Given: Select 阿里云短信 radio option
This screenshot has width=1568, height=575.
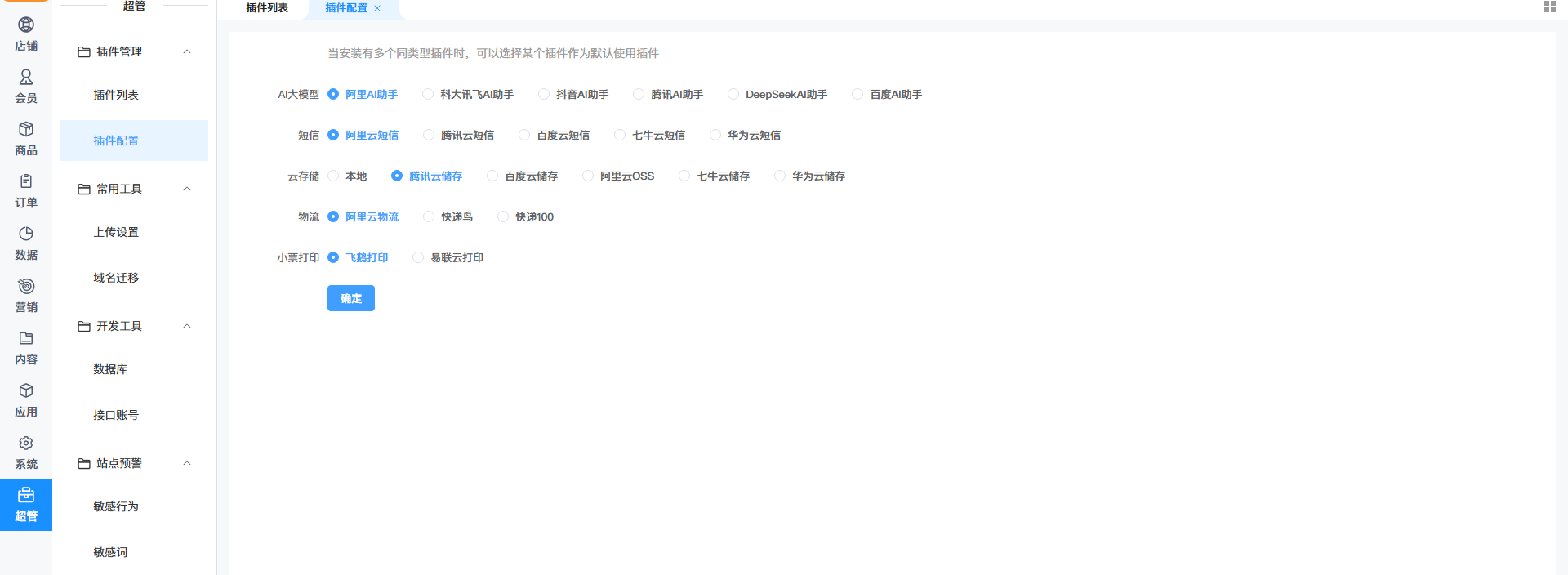Looking at the screenshot, I should click(x=363, y=136).
